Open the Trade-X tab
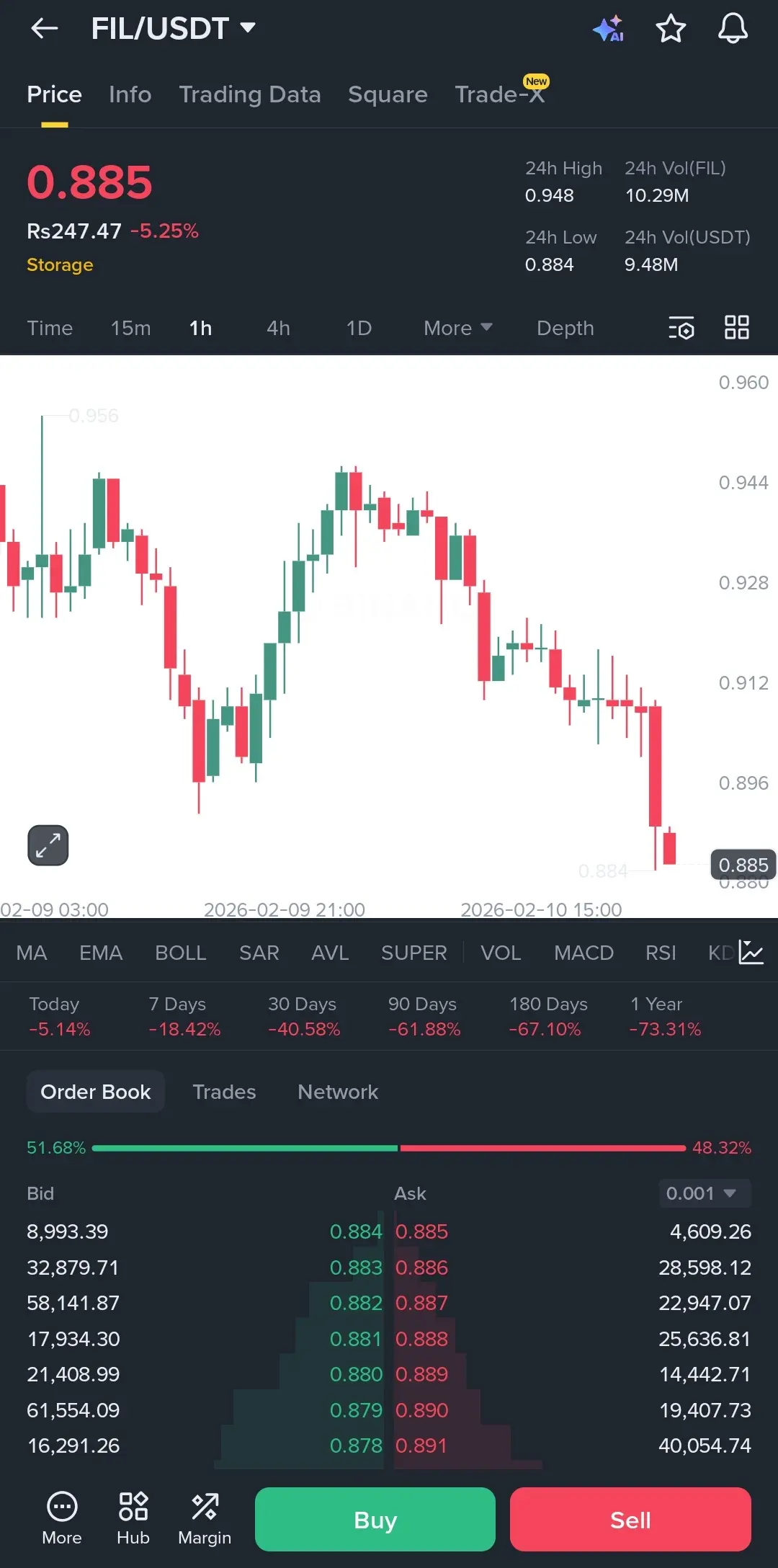The width and height of the screenshot is (778, 1568). (500, 94)
